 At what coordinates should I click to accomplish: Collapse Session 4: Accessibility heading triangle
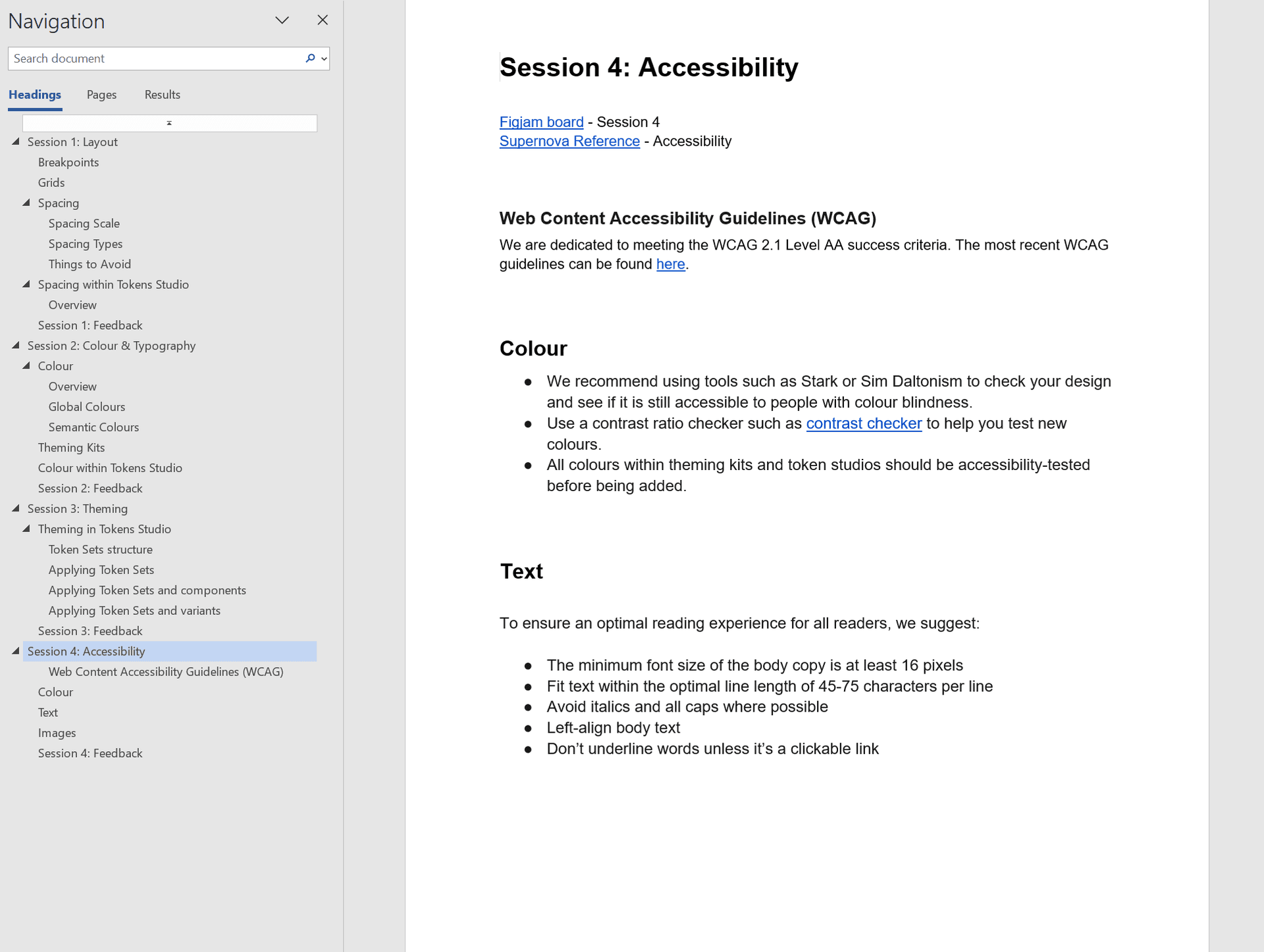click(16, 651)
